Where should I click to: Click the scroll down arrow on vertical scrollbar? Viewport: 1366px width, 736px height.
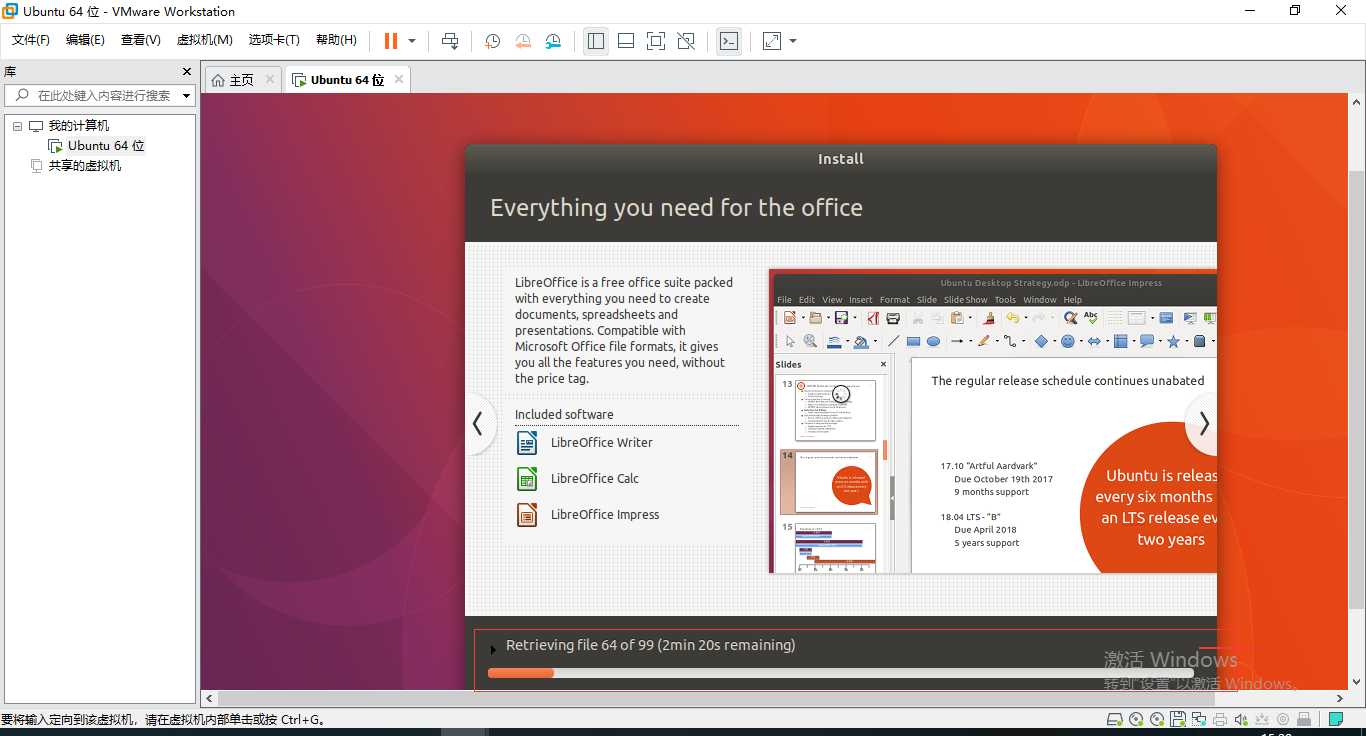pos(1357,682)
